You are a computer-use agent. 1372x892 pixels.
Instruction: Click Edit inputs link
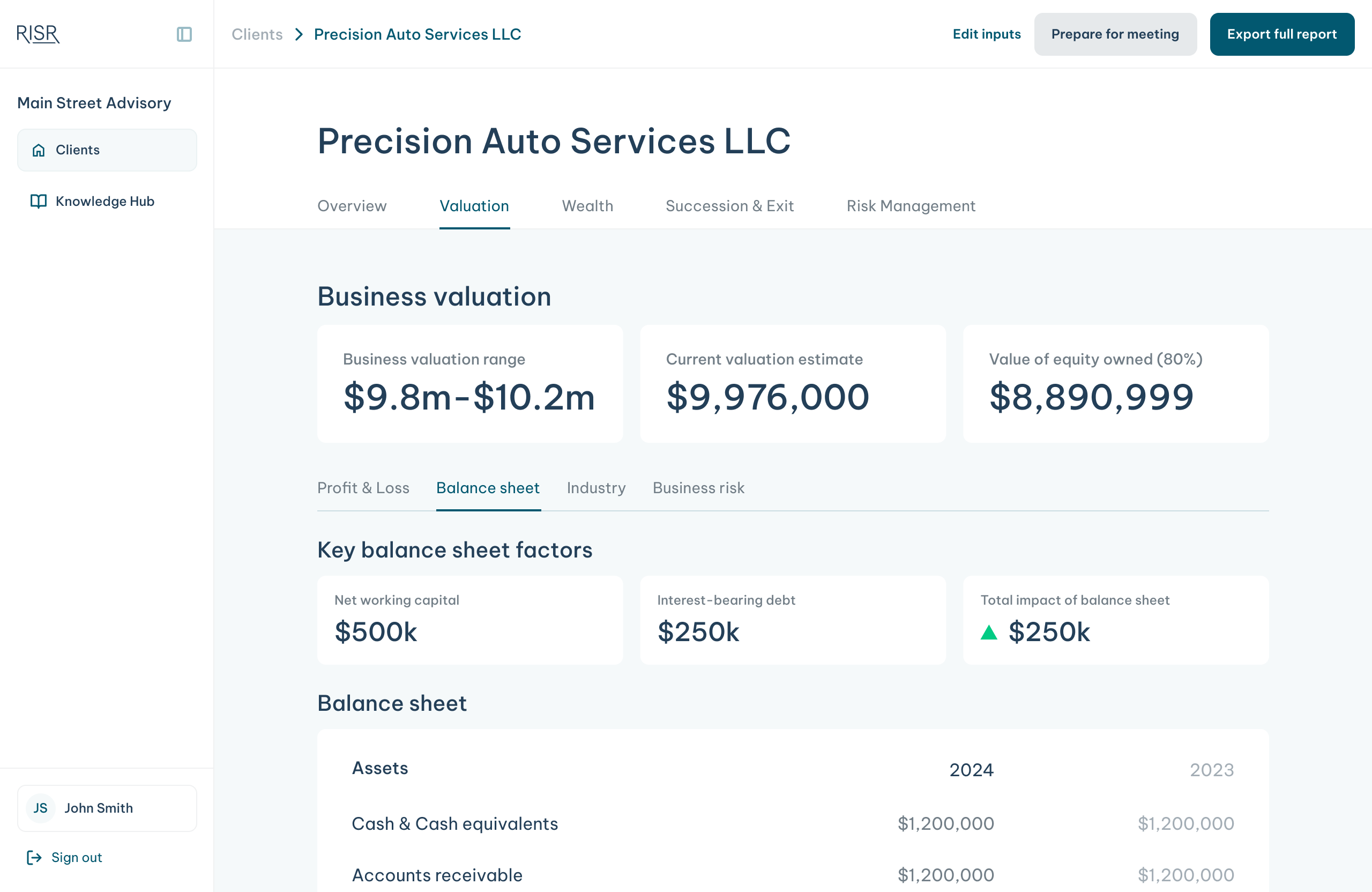(x=986, y=34)
